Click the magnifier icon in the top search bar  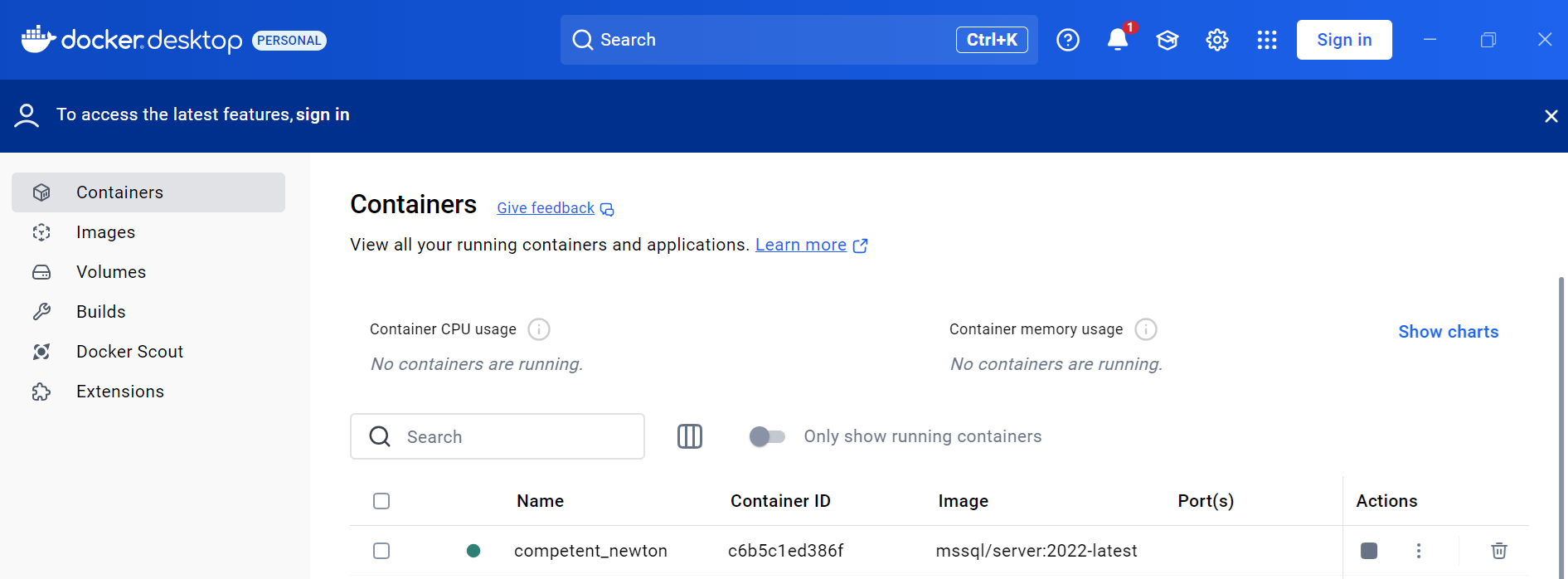point(583,40)
